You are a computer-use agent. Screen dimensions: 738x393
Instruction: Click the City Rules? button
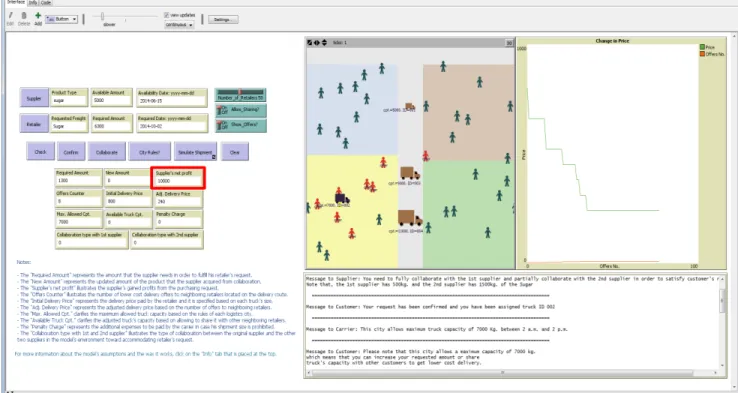[x=150, y=152]
